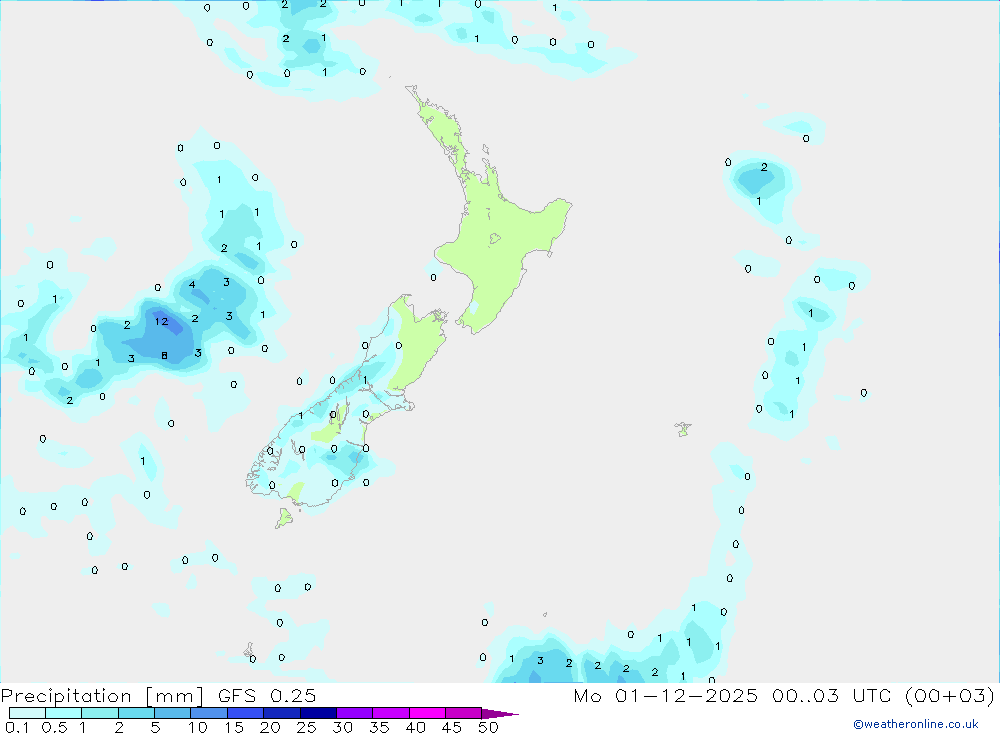
Task: Click the 15–20 mm legend color segment
Action: tap(245, 713)
